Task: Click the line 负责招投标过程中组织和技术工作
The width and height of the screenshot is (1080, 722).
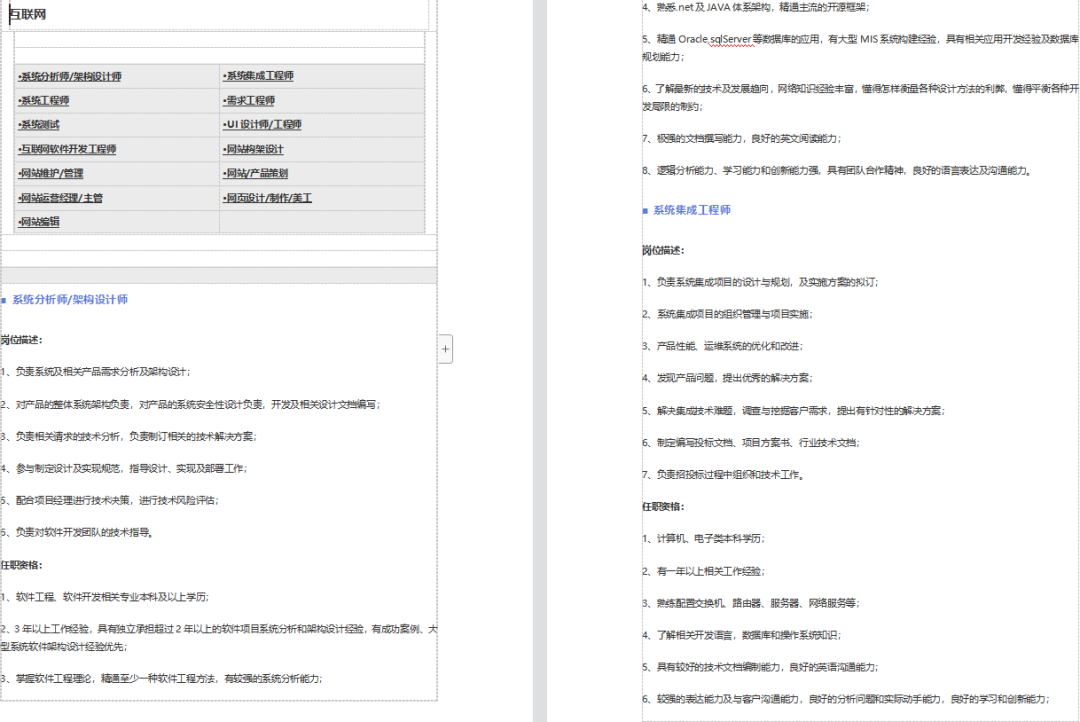Action: point(723,475)
